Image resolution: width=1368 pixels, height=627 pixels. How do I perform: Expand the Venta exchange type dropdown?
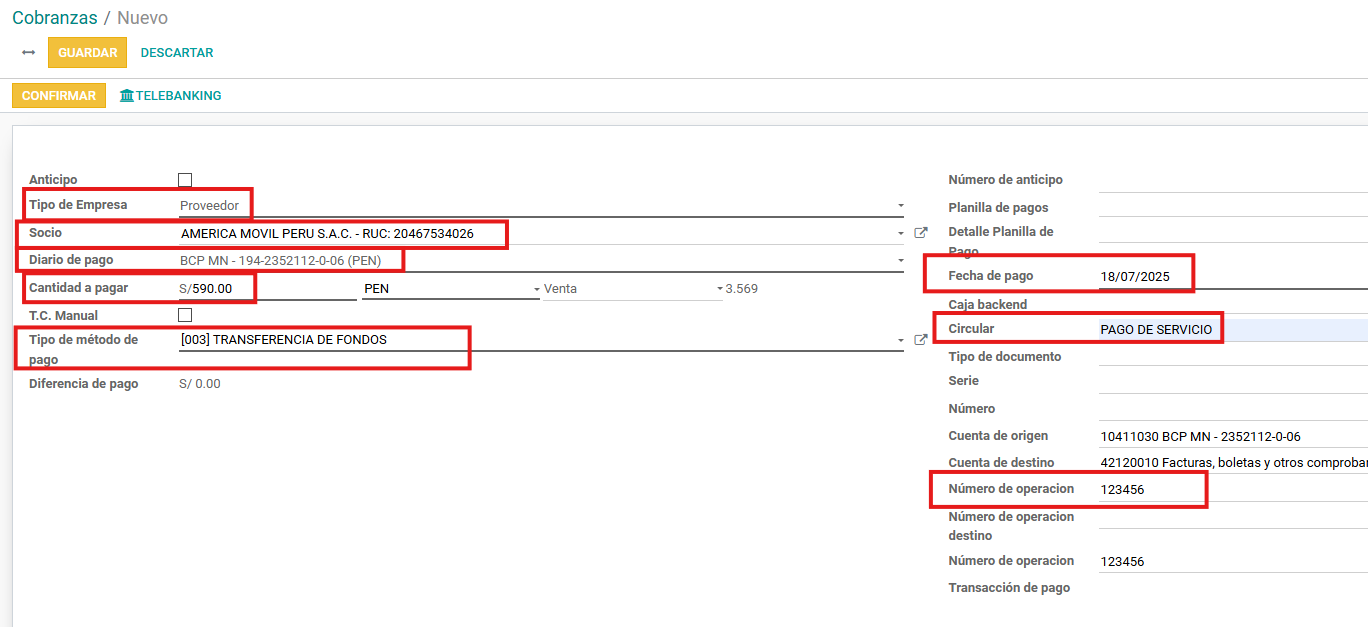(719, 289)
